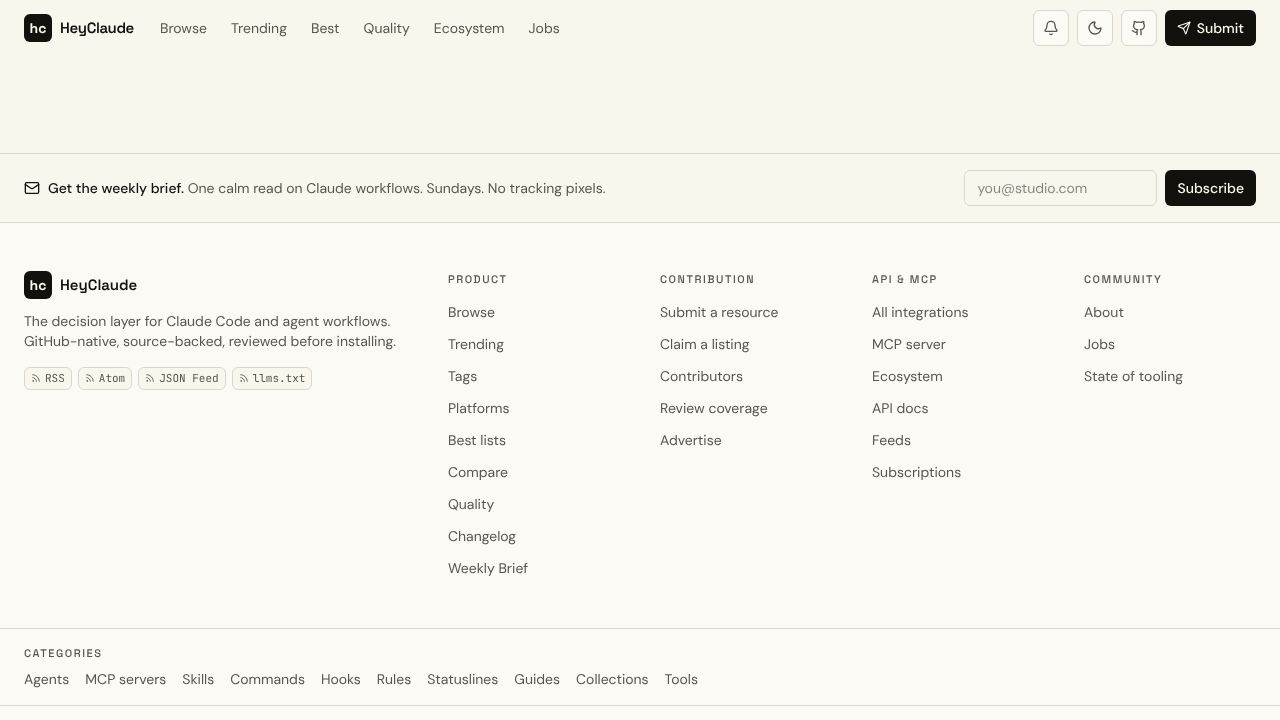Open Browse in top navigation
This screenshot has width=1280, height=720.
click(x=183, y=28)
